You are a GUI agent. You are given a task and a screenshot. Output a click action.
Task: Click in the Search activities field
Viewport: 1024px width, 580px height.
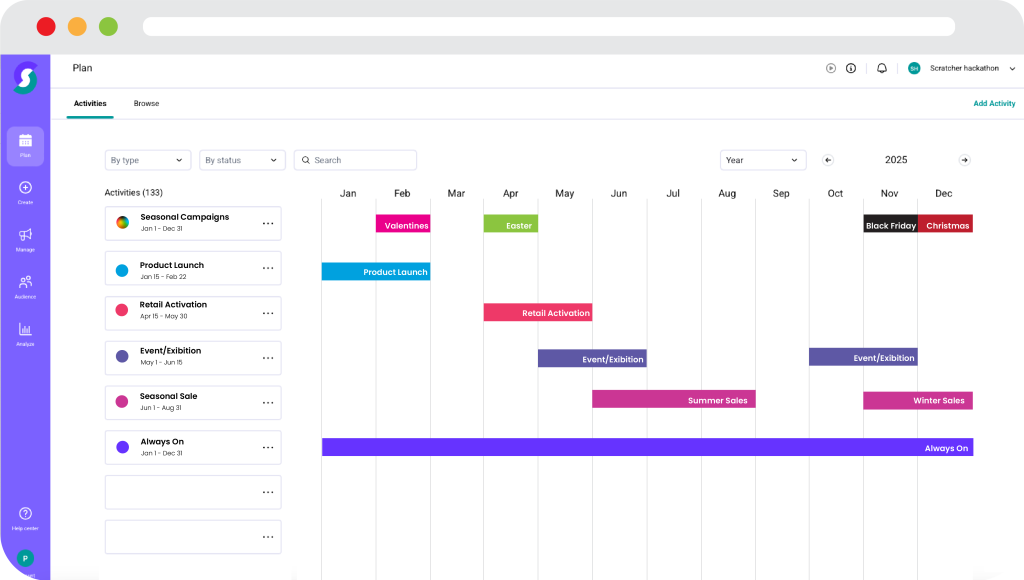pyautogui.click(x=355, y=160)
